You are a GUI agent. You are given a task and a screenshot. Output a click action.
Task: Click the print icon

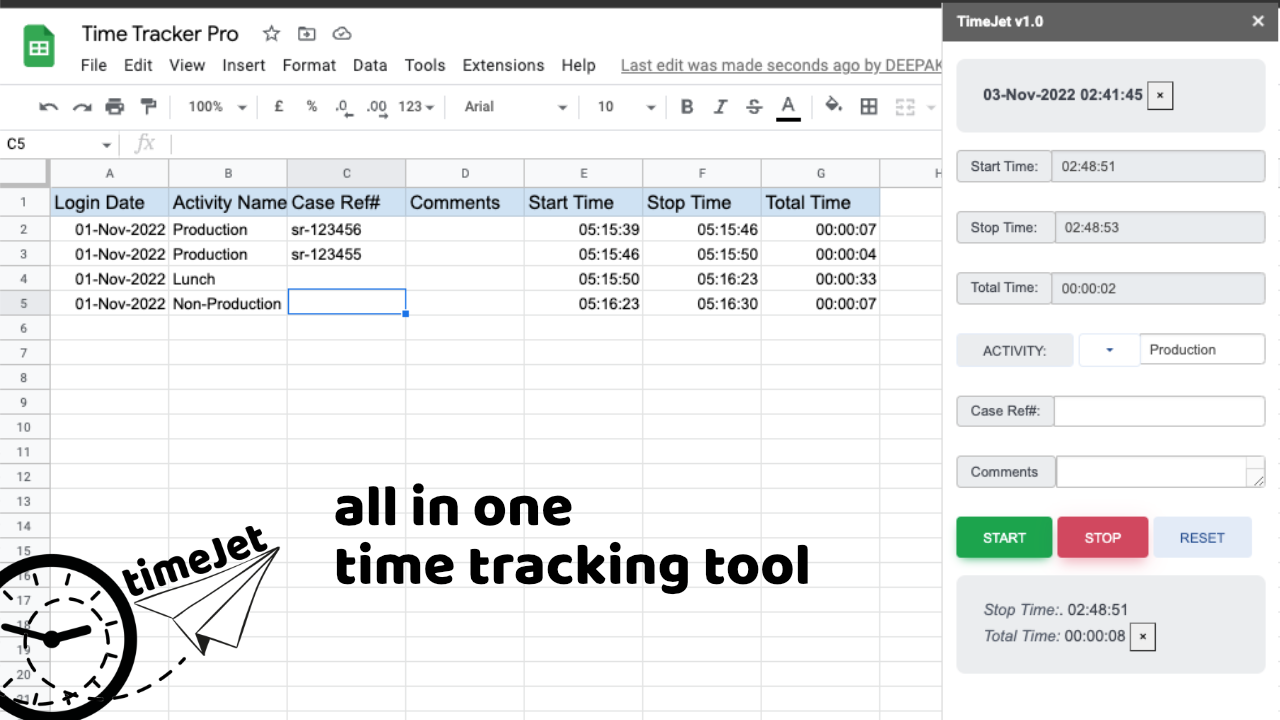pos(115,107)
